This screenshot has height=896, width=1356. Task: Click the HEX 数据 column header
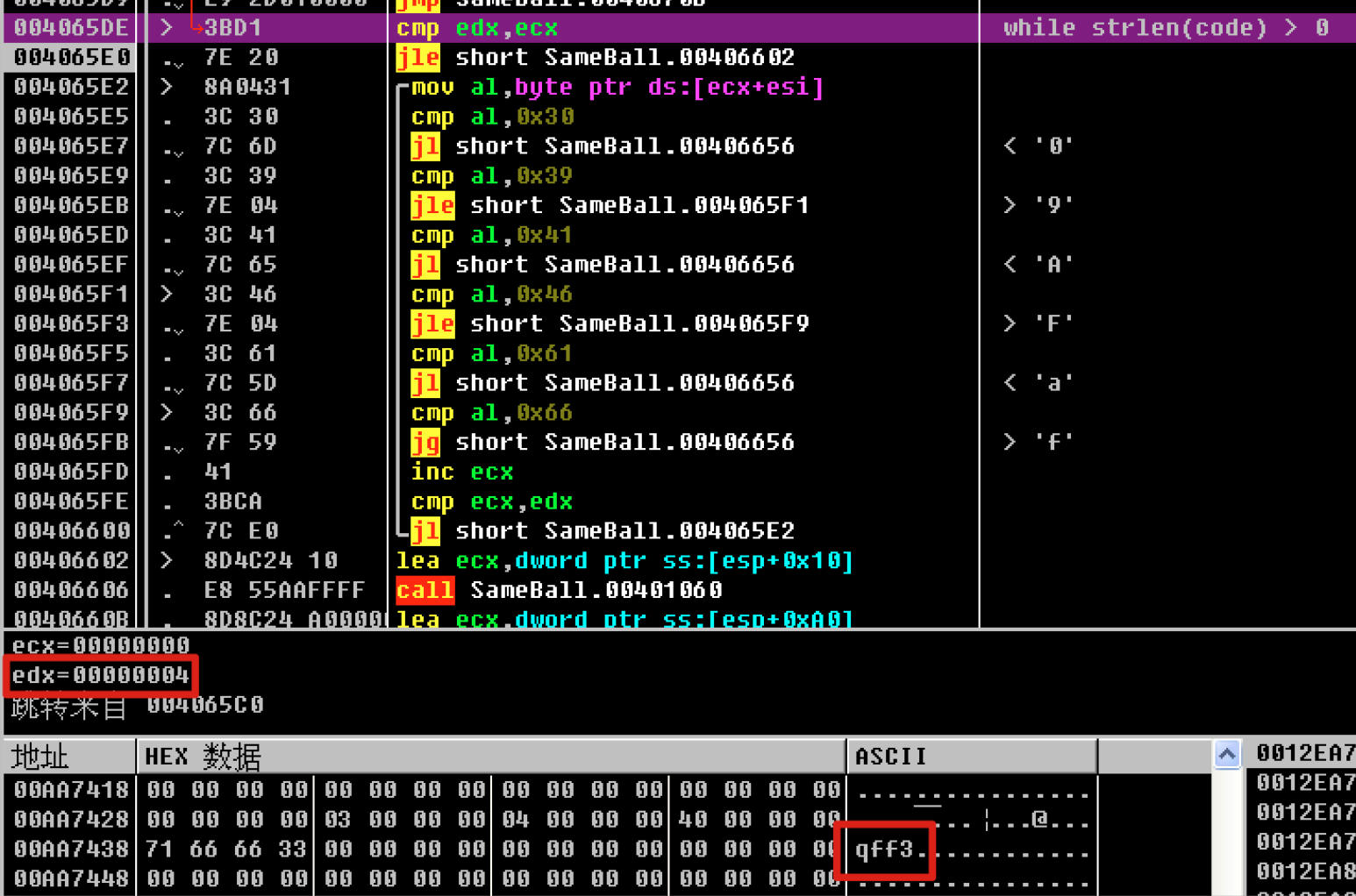[203, 756]
